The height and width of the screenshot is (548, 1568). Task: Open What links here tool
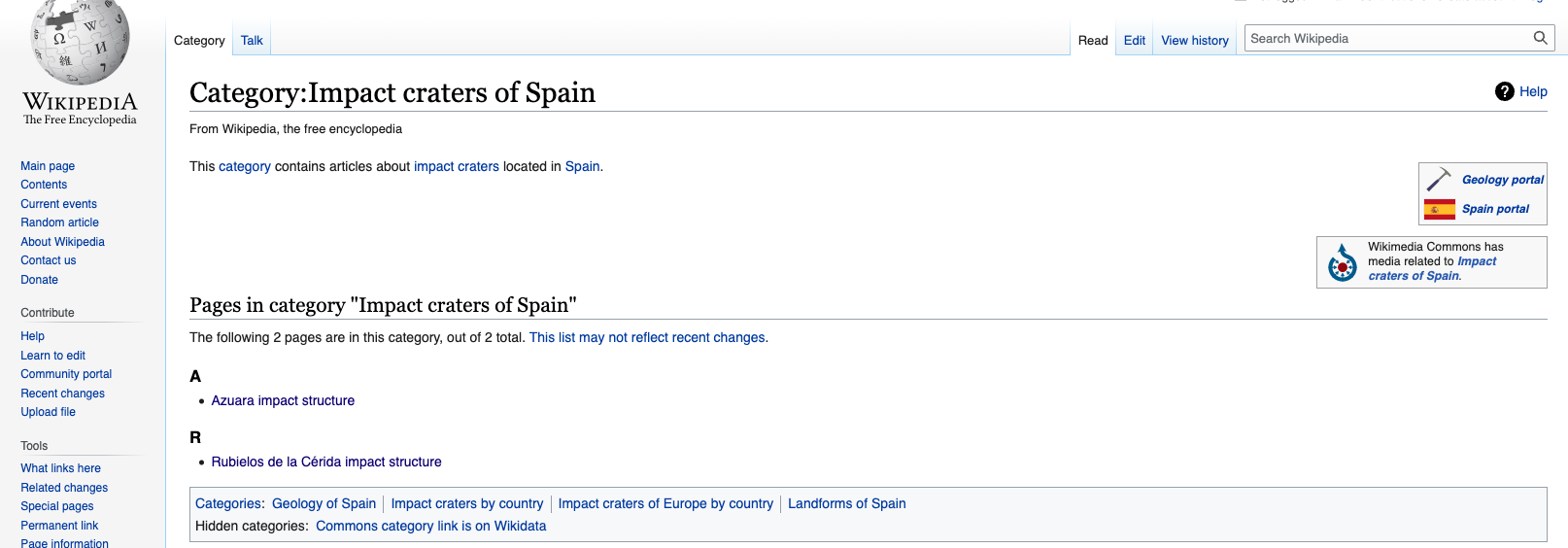[x=60, y=468]
